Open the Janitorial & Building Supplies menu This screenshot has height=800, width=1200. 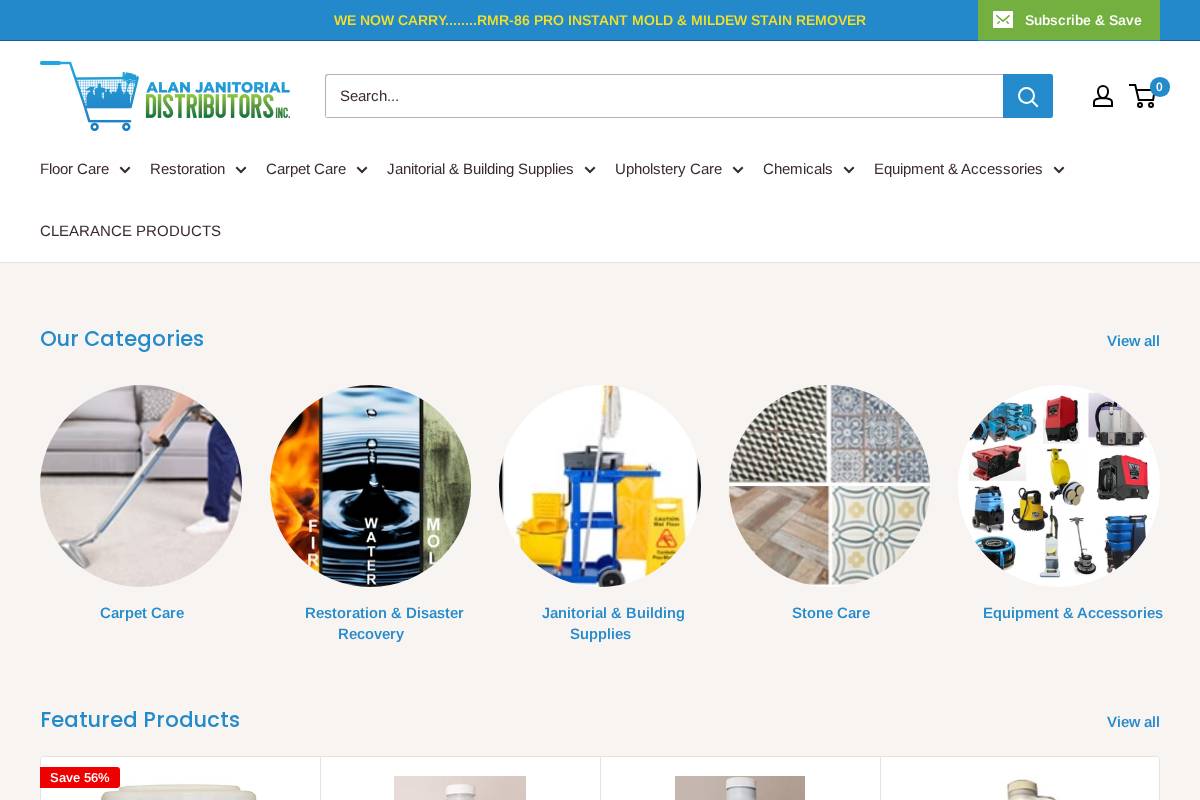click(491, 169)
